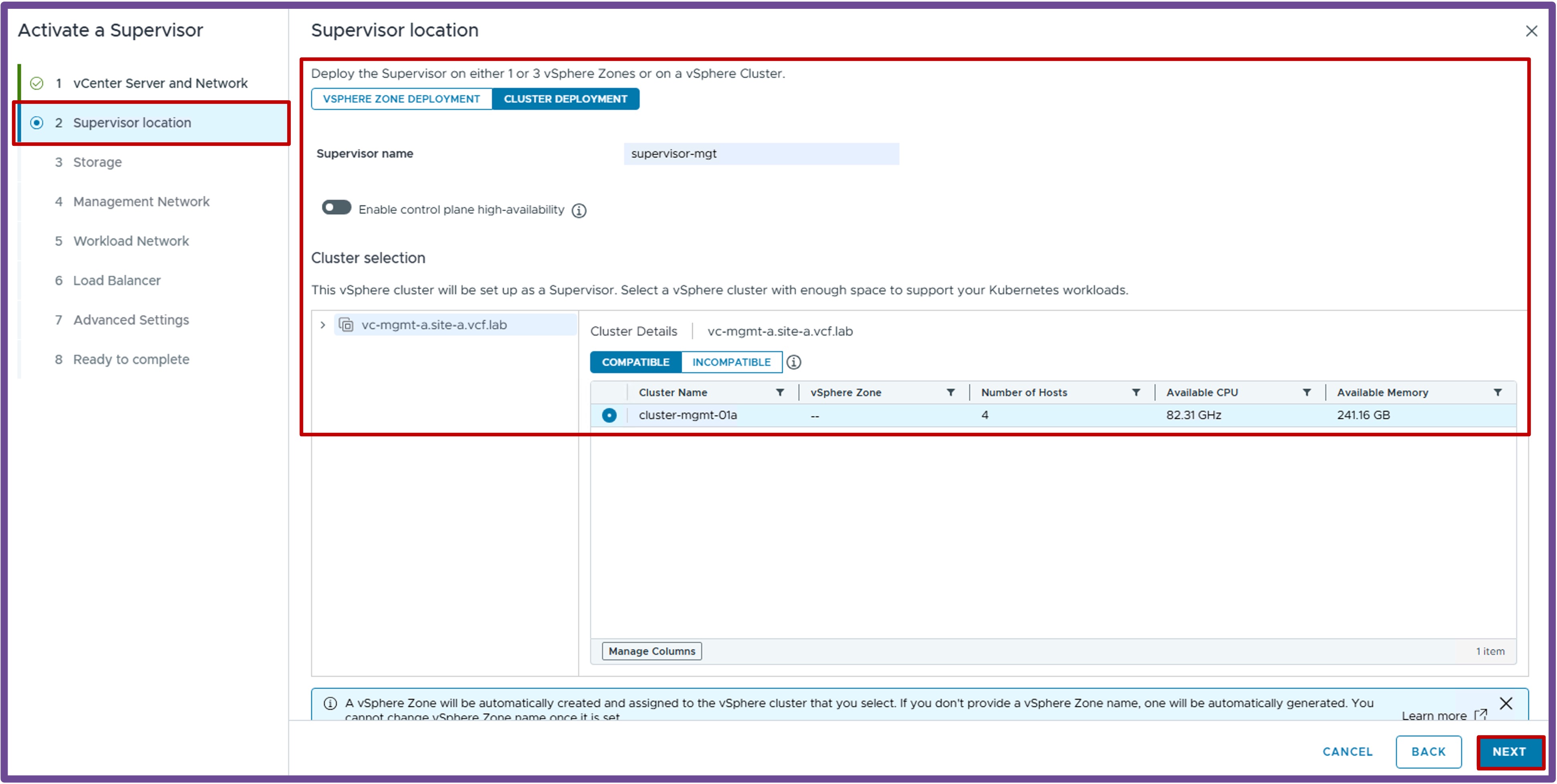Go to step 7 Advanced Settings
The width and height of the screenshot is (1557, 784).
tap(131, 320)
